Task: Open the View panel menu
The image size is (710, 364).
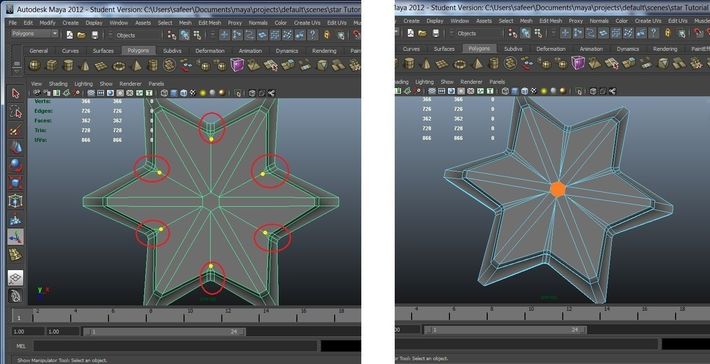Action: click(x=36, y=84)
